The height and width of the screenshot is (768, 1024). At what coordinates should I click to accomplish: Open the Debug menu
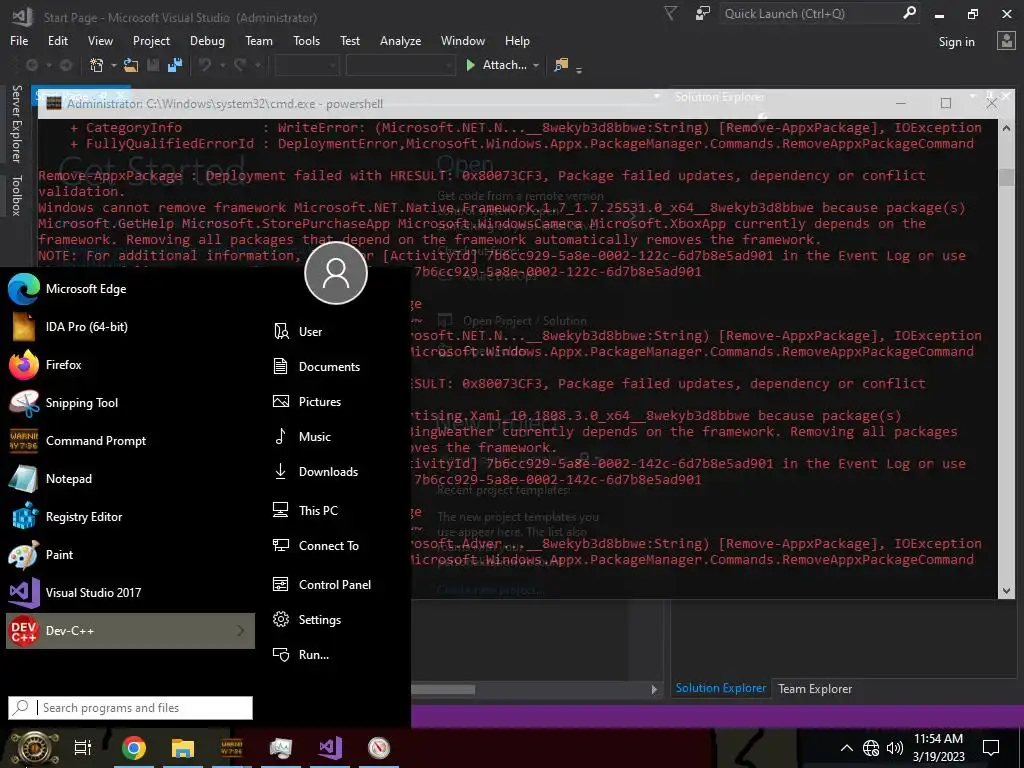207,40
